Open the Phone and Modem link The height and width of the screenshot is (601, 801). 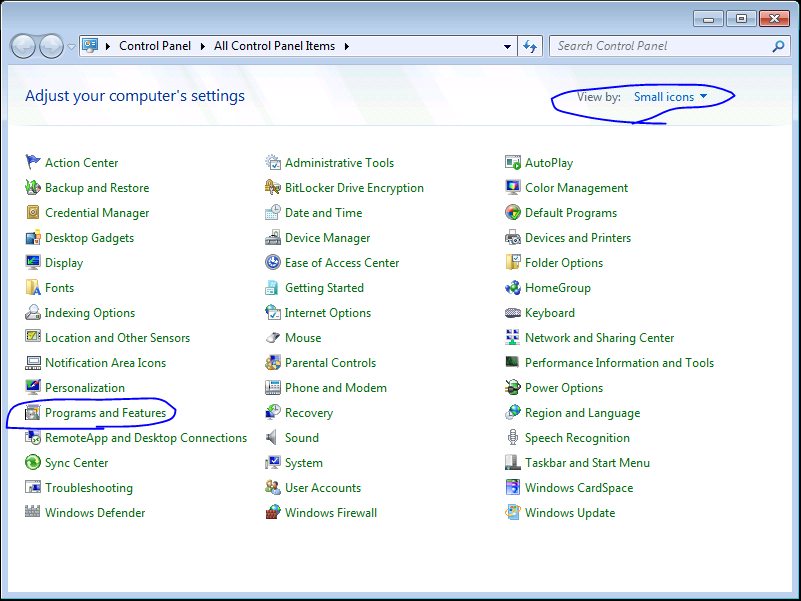coord(336,388)
